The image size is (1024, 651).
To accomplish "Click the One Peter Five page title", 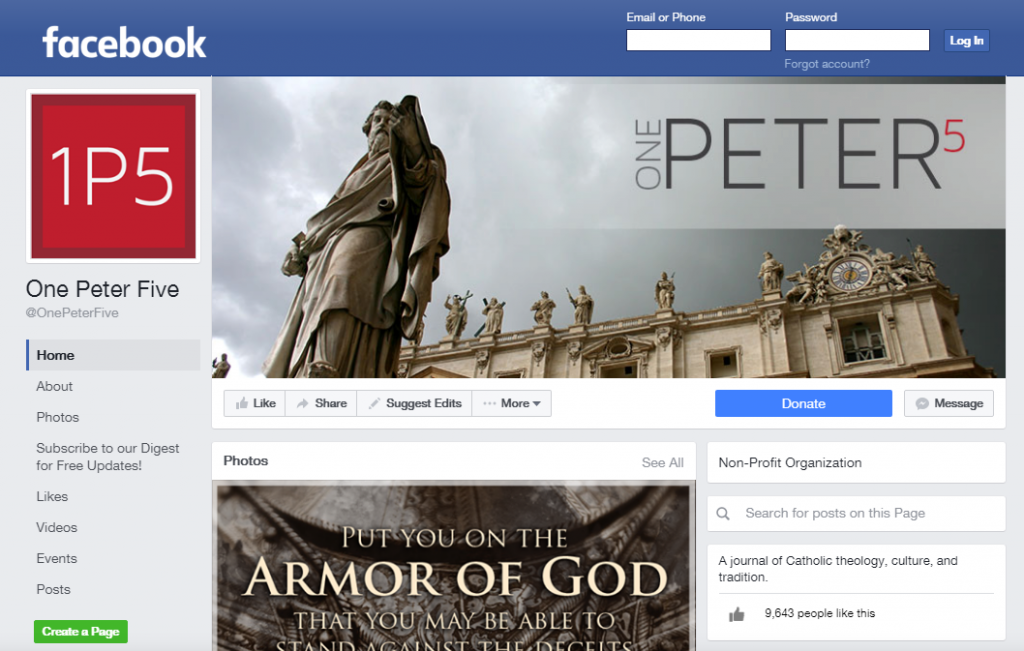I will (x=103, y=289).
